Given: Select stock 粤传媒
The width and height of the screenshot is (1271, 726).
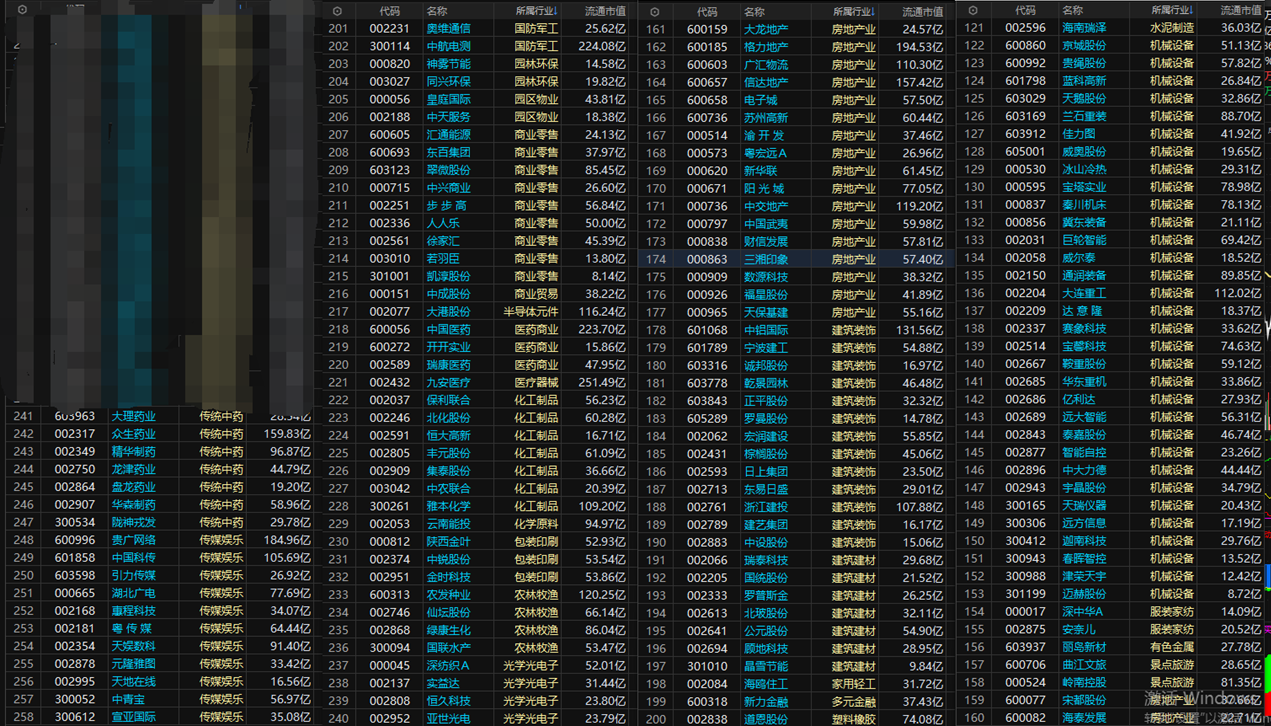Looking at the screenshot, I should pos(131,629).
